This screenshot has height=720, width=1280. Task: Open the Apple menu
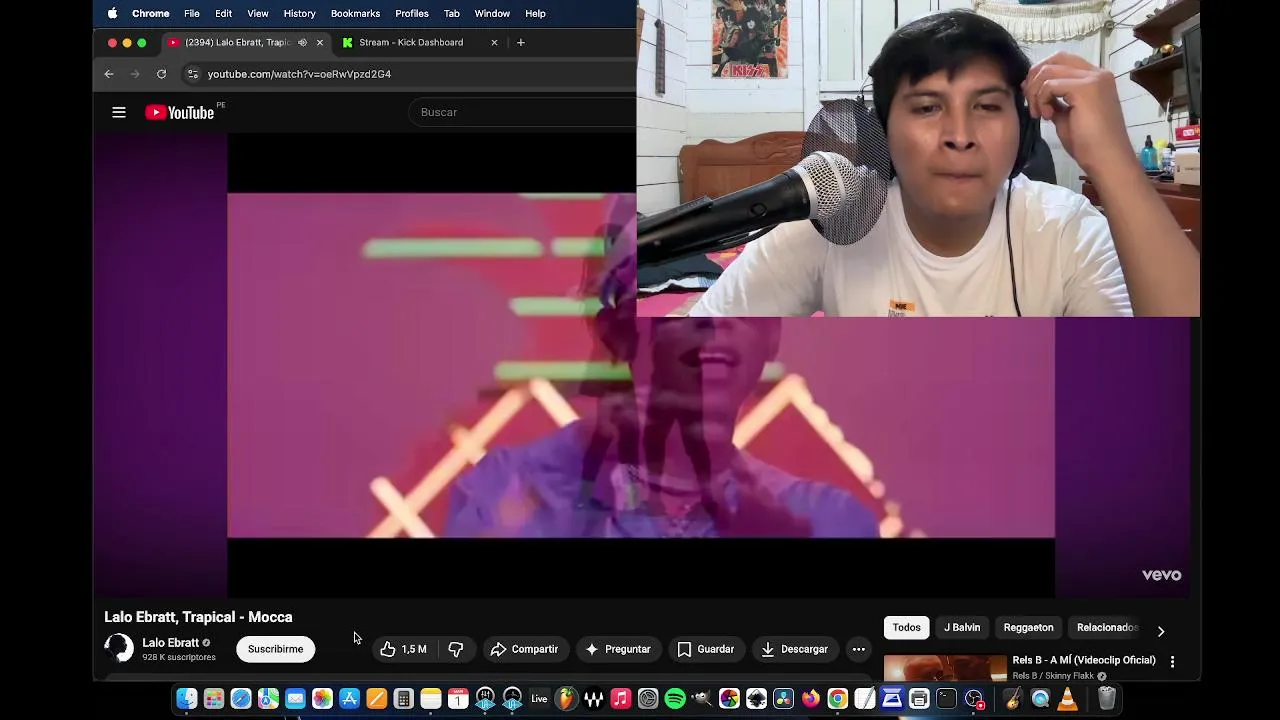point(112,13)
